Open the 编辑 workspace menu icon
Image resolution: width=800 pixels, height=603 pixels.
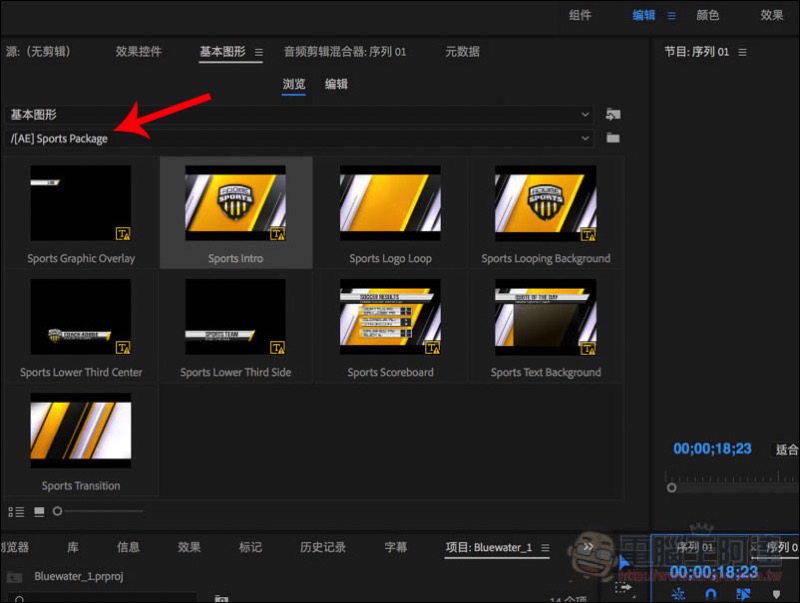pos(671,16)
